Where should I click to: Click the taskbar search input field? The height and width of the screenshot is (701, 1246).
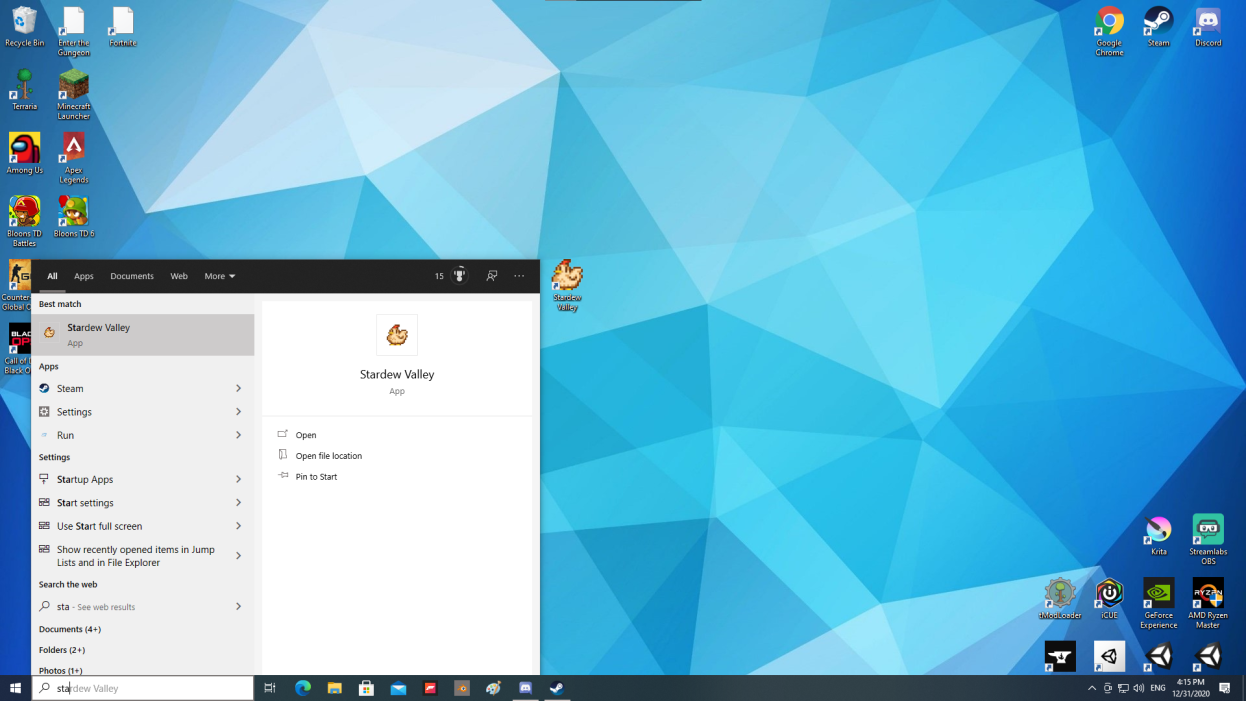click(143, 688)
